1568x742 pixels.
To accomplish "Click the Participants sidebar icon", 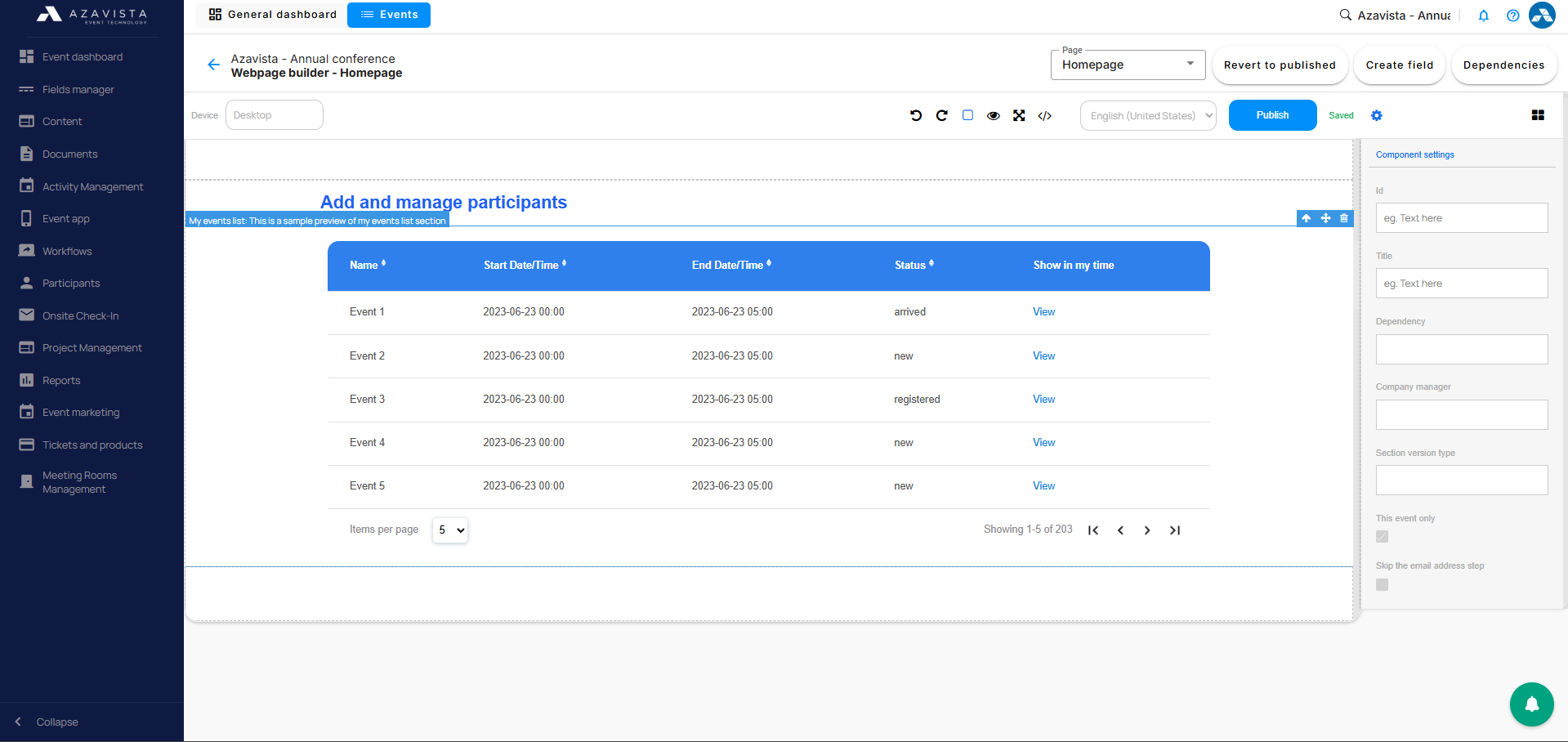I will point(27,283).
